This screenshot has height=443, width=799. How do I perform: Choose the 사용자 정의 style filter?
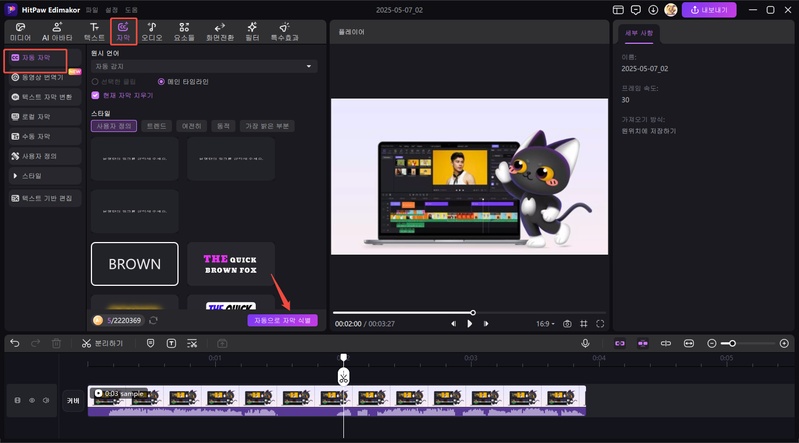pyautogui.click(x=114, y=126)
